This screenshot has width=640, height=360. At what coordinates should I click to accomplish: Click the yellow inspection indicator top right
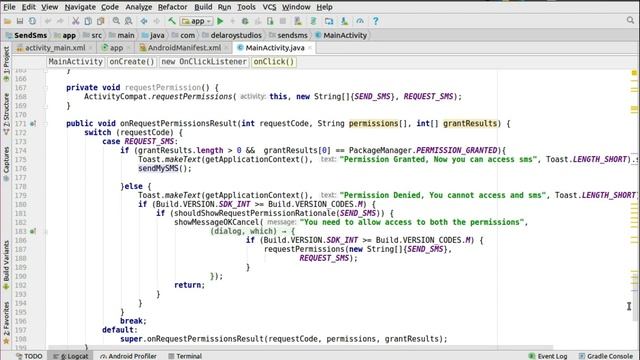(x=634, y=73)
